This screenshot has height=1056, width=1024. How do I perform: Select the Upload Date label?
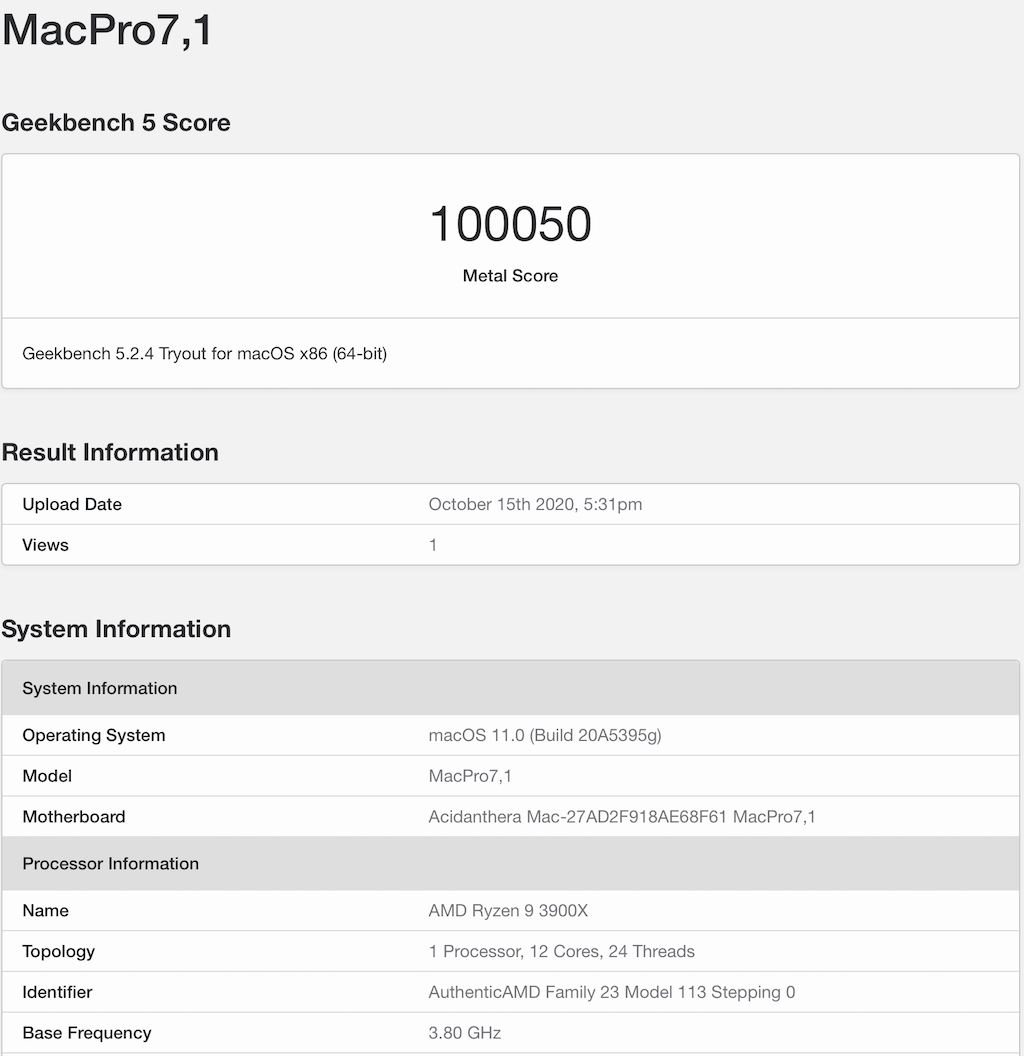tap(72, 504)
